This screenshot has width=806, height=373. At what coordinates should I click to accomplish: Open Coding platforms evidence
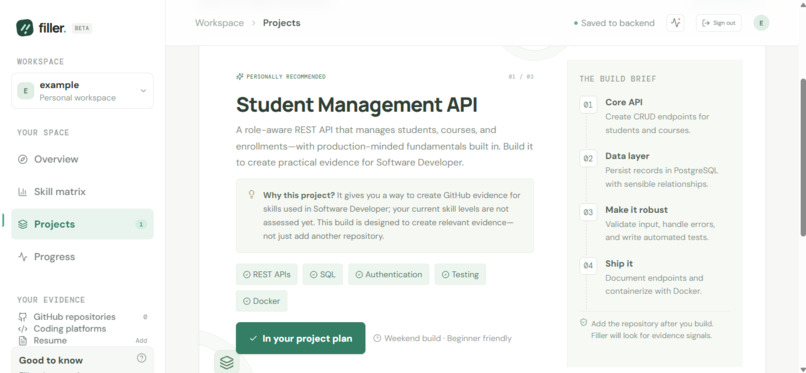[82, 329]
